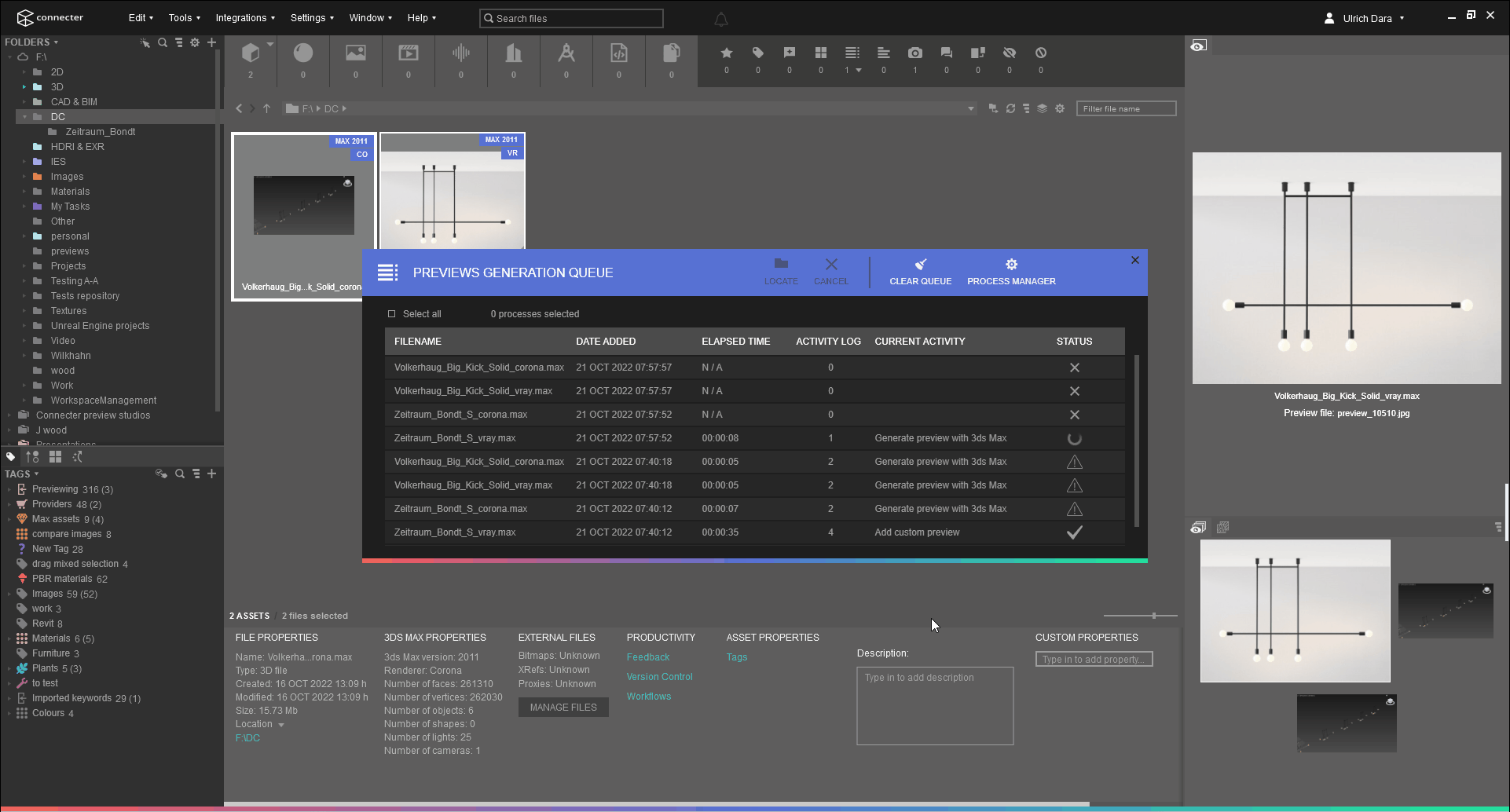Click the buildings CAD filter icon
Image resolution: width=1510 pixels, height=812 pixels.
click(514, 53)
